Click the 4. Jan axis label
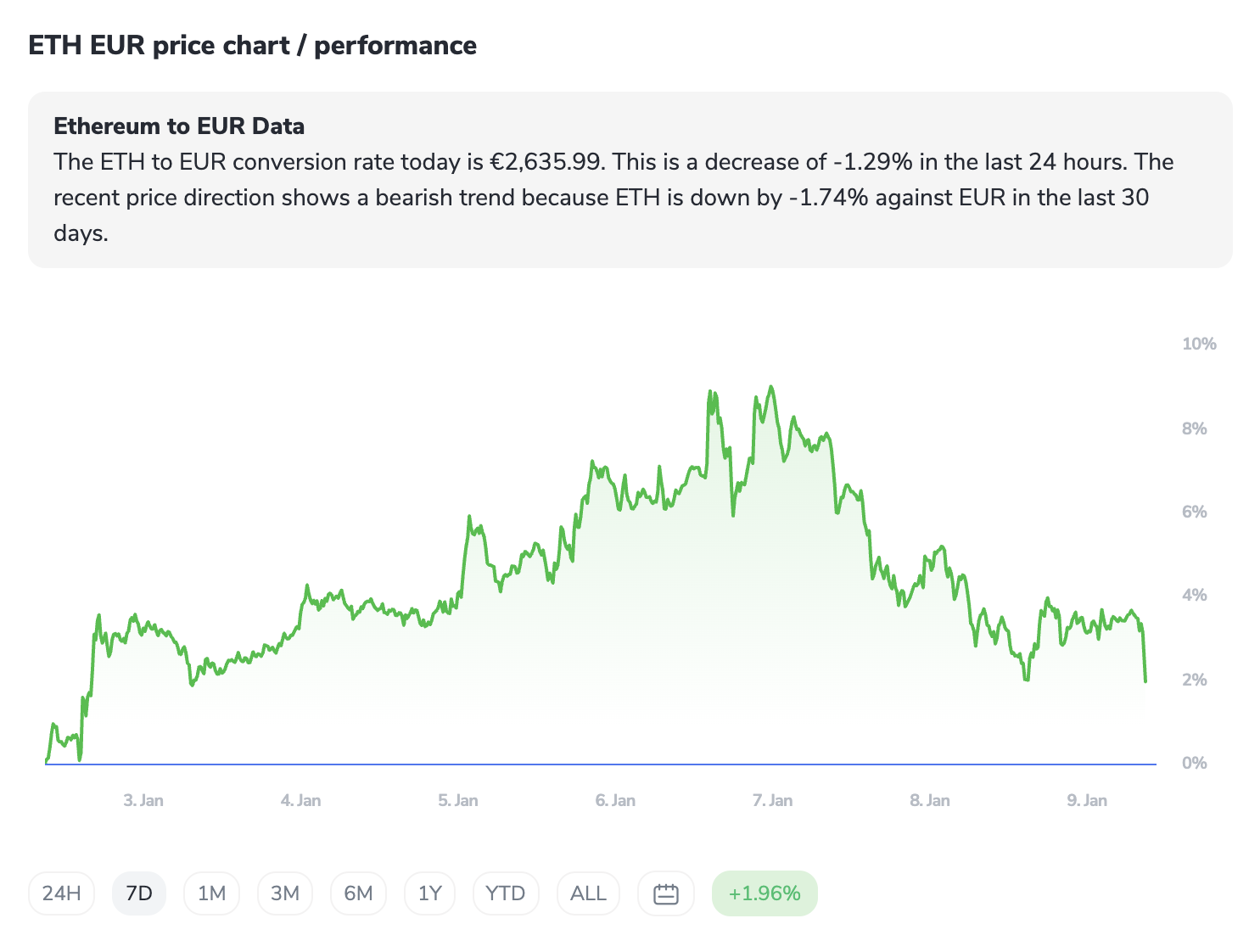Viewport: 1249px width, 952px height. [x=300, y=800]
